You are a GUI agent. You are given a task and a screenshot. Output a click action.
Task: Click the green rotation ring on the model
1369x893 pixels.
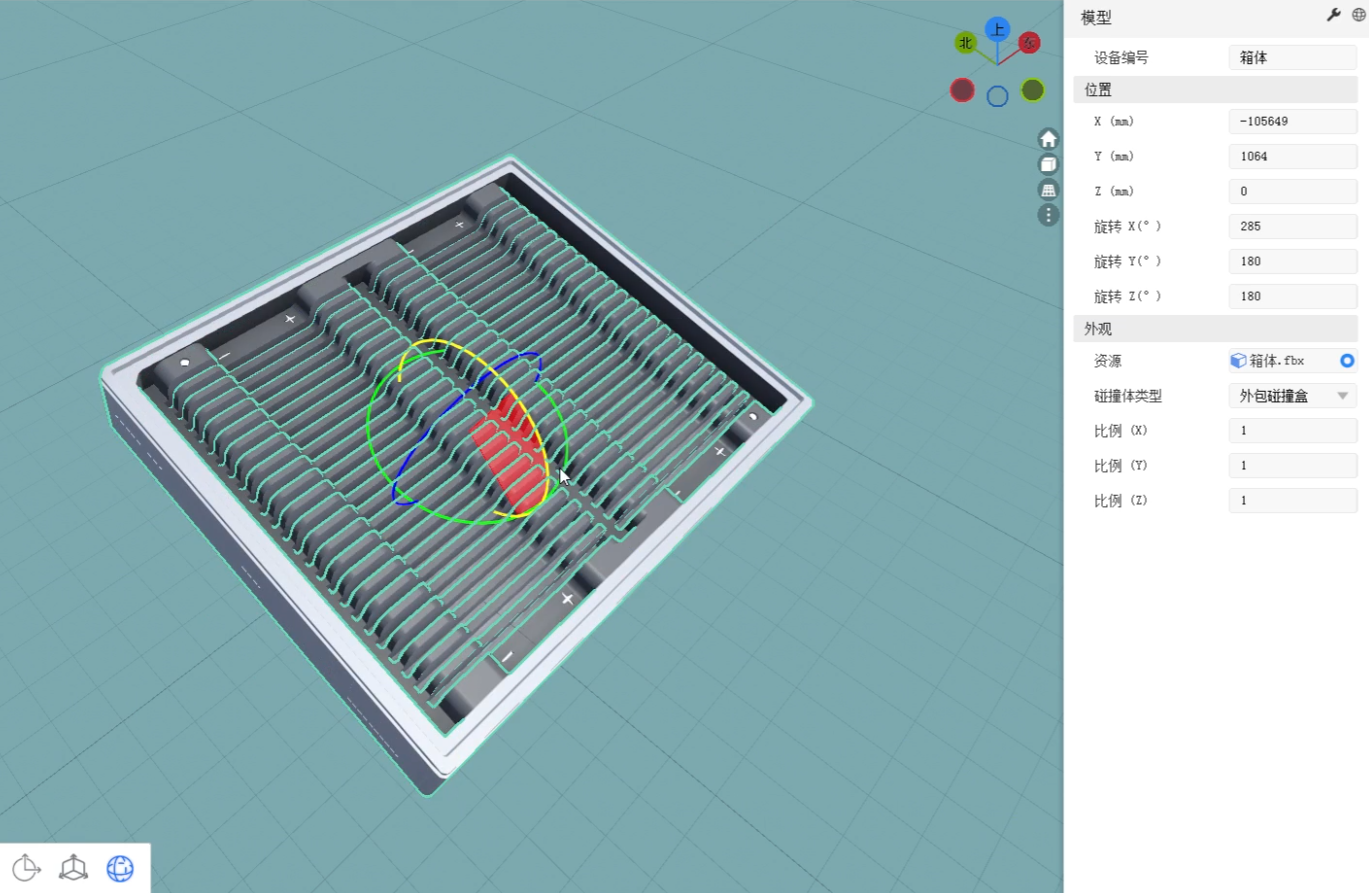pyautogui.click(x=369, y=425)
